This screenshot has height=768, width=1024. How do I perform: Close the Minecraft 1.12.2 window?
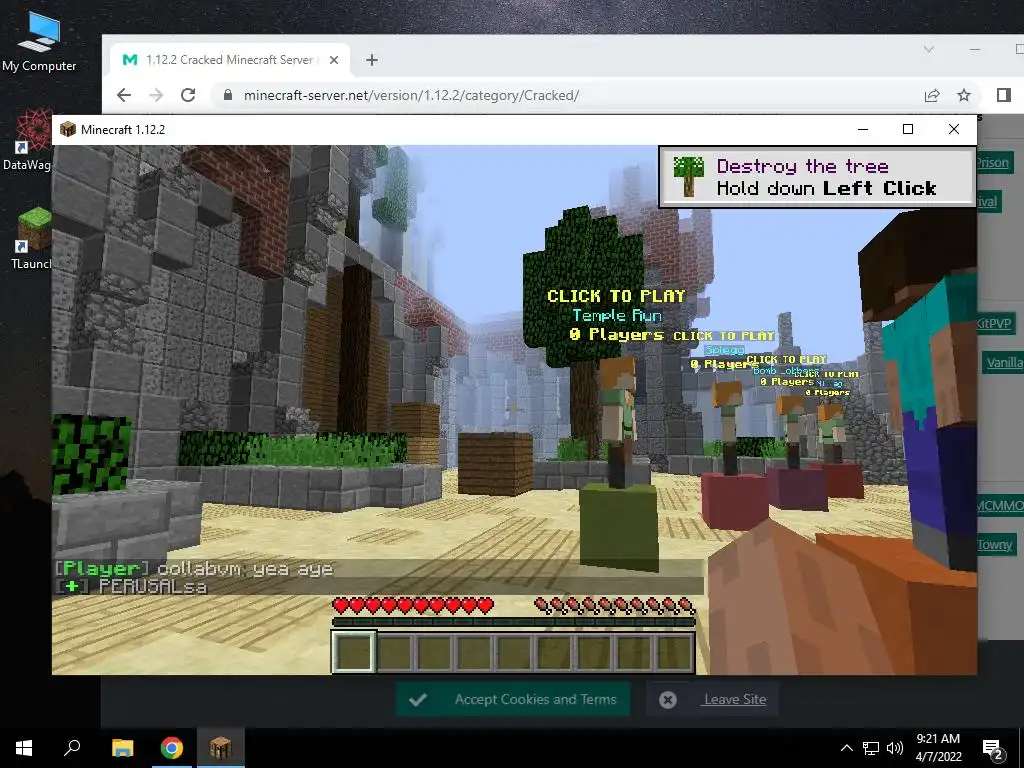(x=953, y=129)
